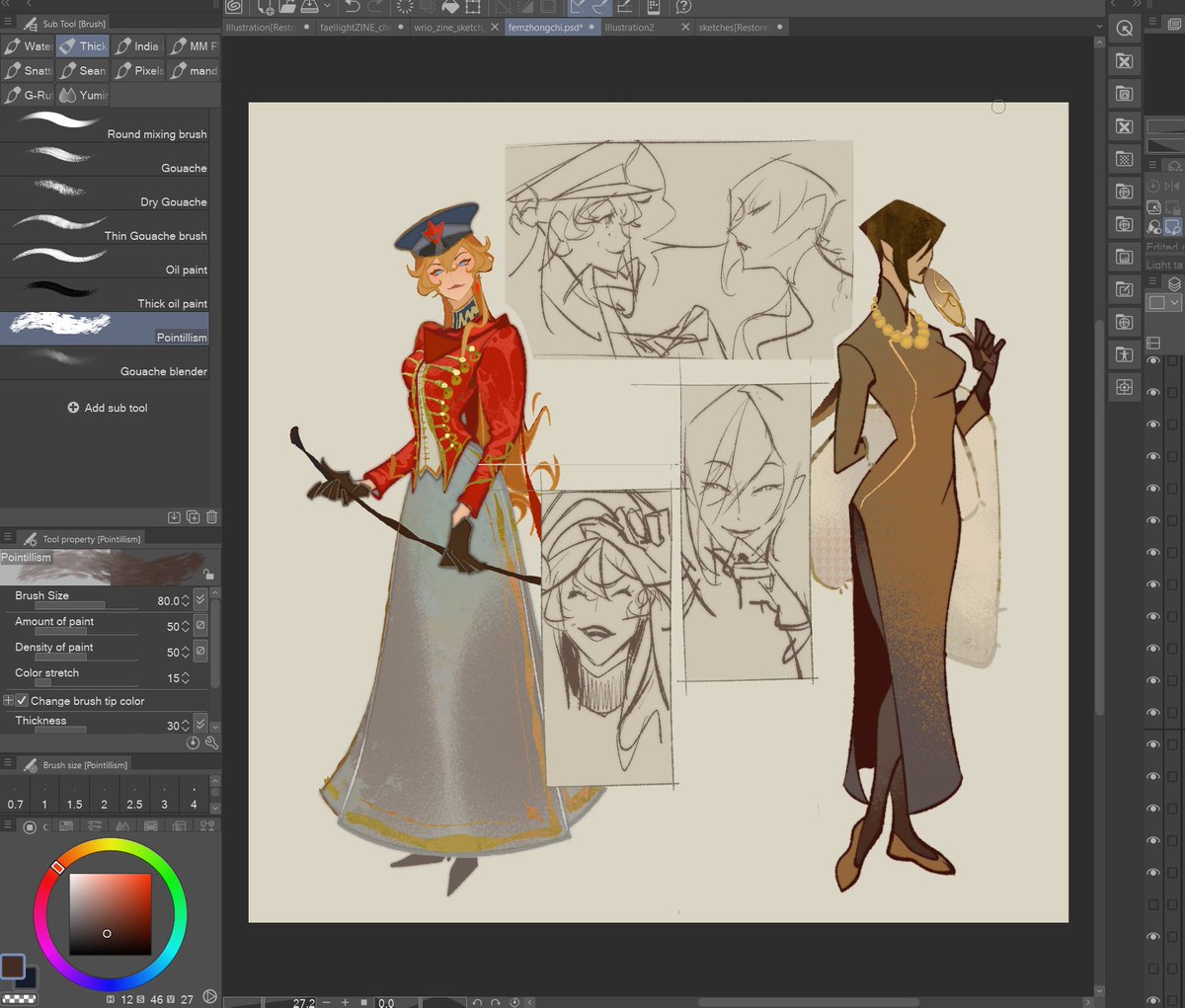
Task: Open the Brush size panel menu
Action: tap(8, 763)
